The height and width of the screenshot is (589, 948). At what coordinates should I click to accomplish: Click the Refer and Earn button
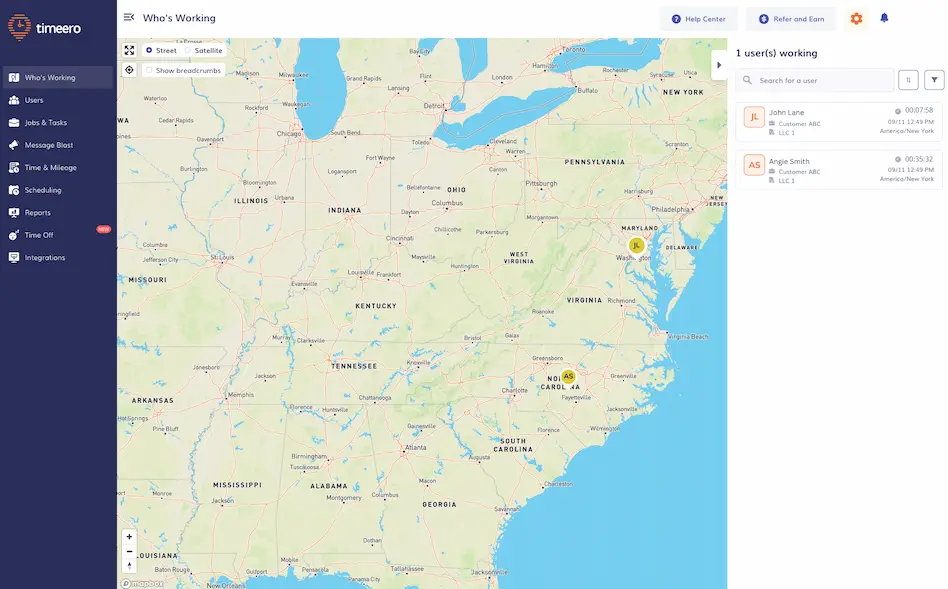click(790, 18)
